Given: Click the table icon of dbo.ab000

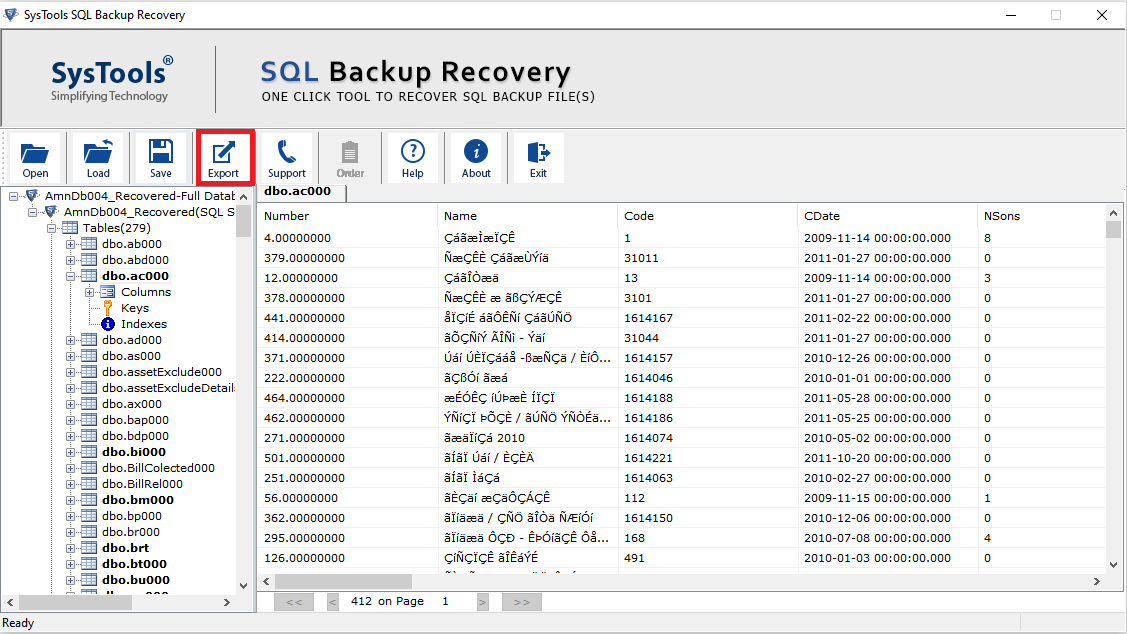Looking at the screenshot, I should 89,244.
